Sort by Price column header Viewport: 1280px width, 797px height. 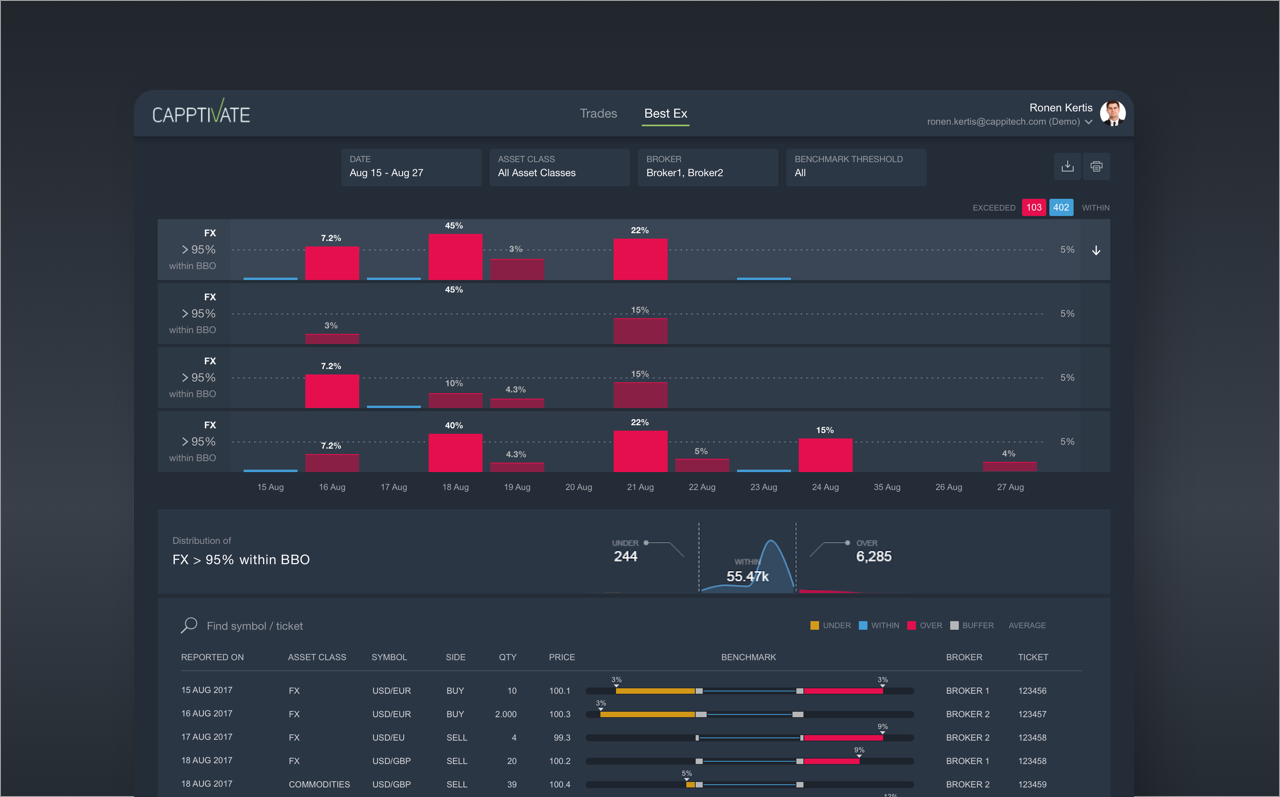[562, 658]
